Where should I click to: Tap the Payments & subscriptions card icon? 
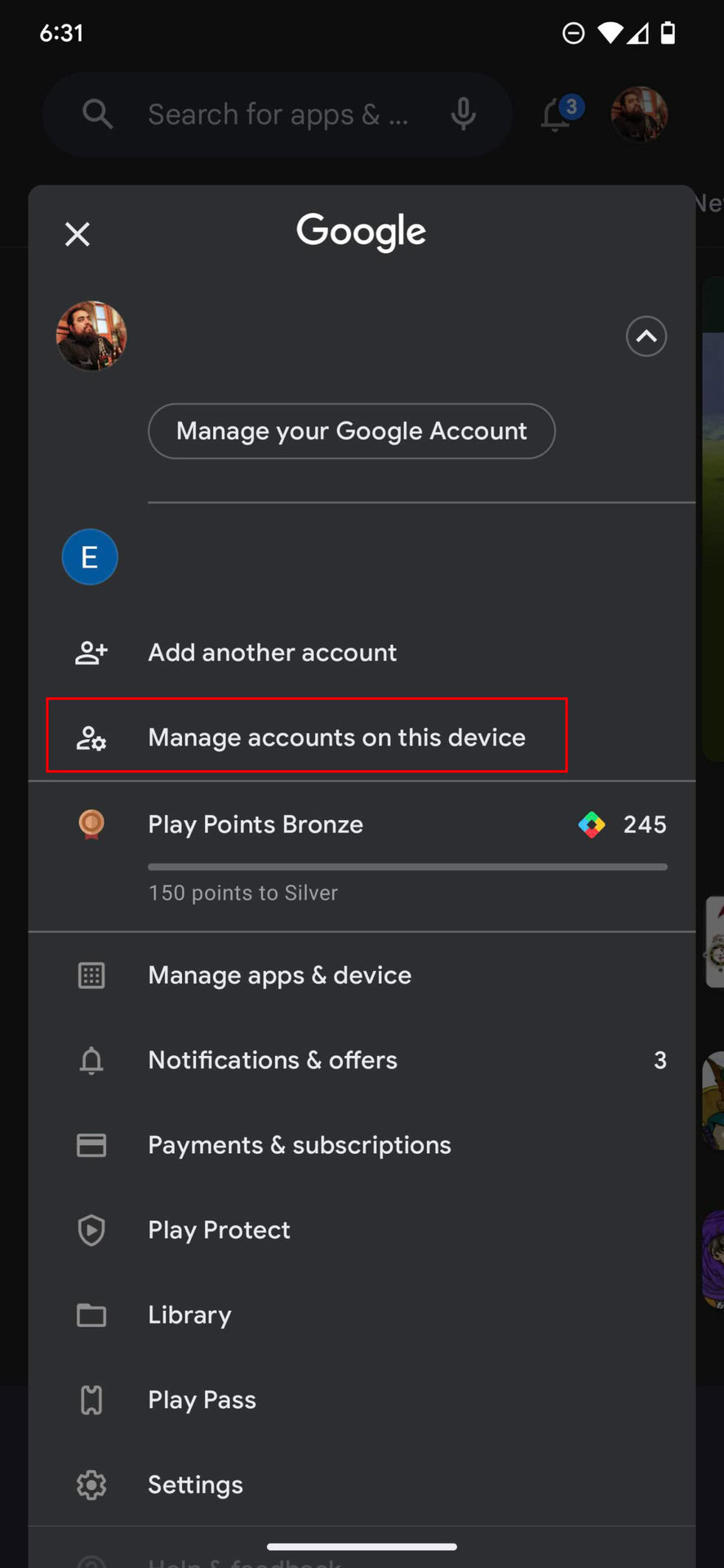[x=91, y=1145]
